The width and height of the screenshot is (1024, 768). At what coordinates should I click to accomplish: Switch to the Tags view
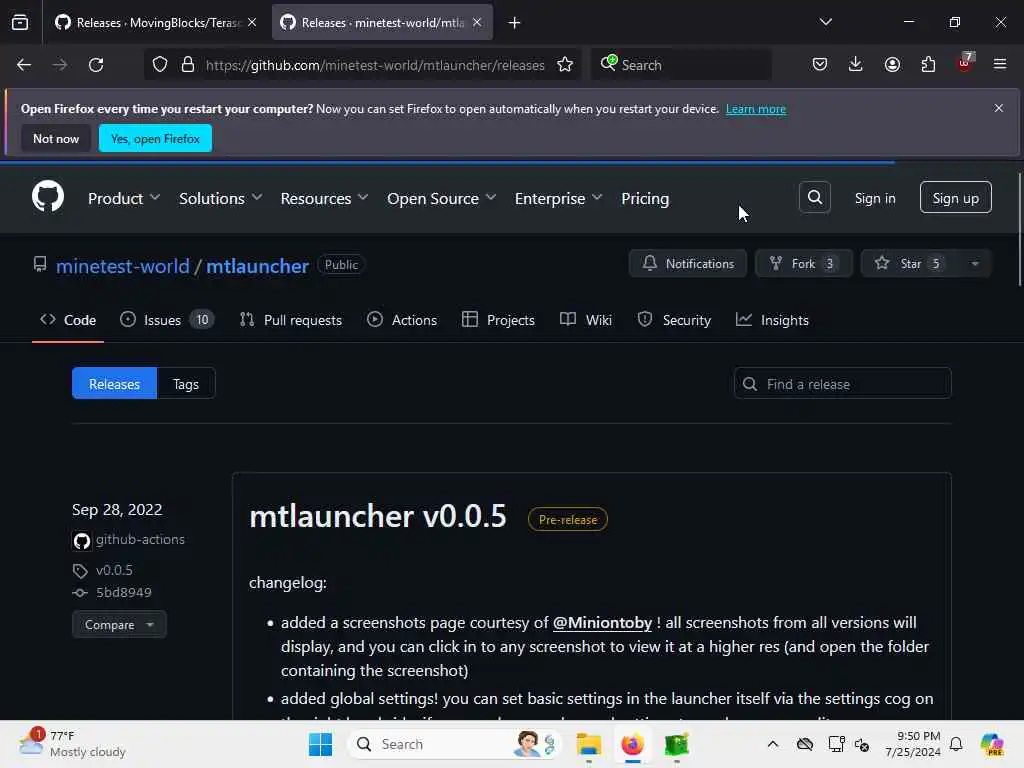(185, 384)
